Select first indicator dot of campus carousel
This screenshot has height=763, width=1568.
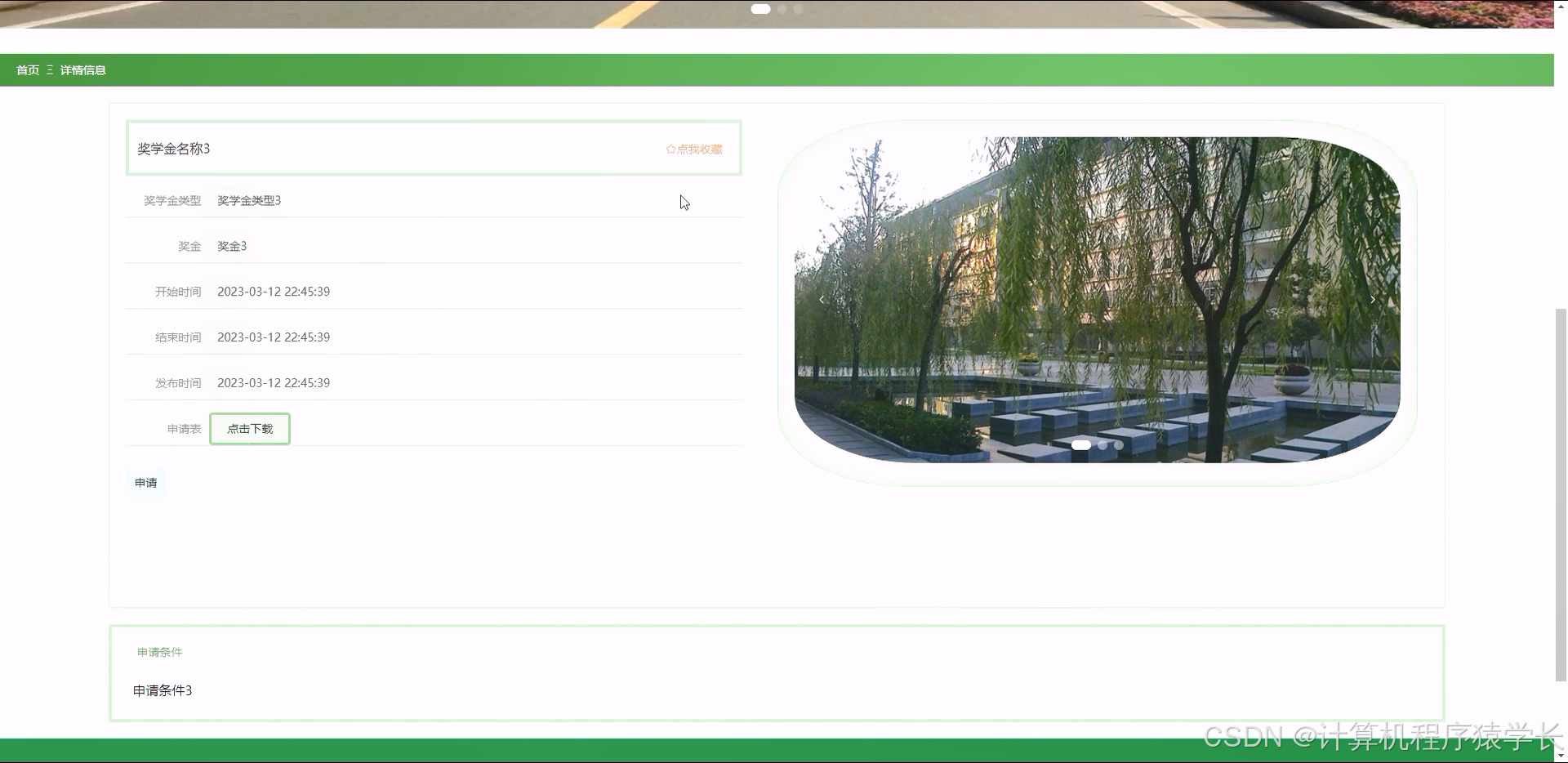[x=1080, y=445]
